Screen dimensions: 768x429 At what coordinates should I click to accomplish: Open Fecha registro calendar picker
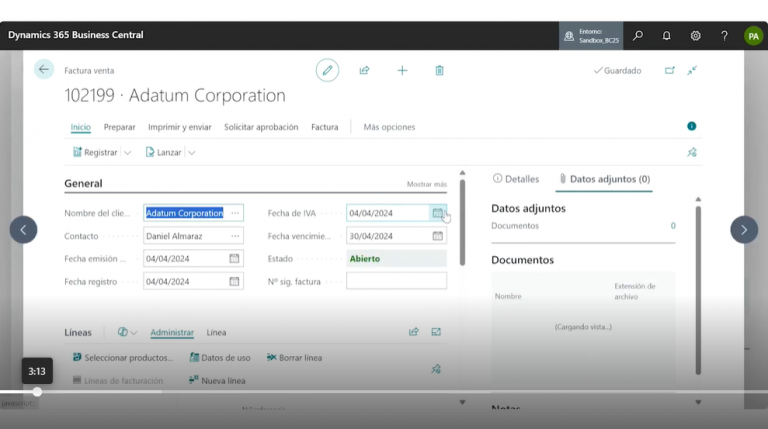234,282
